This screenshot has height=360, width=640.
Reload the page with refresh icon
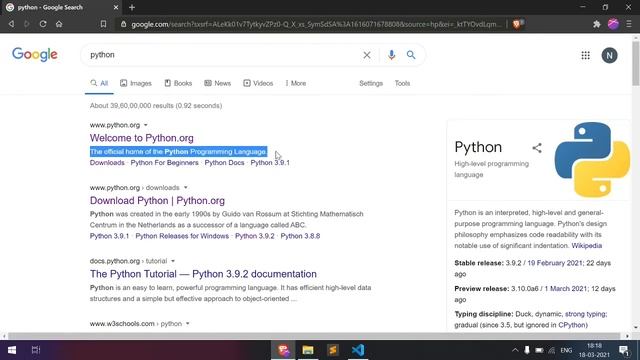(43, 24)
